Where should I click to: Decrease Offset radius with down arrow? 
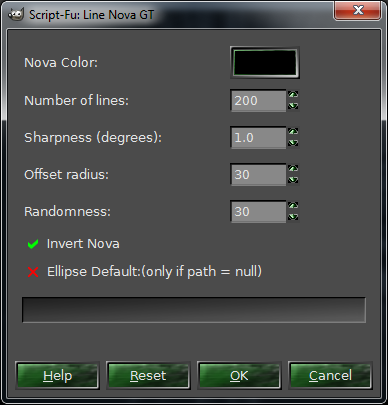(x=293, y=180)
